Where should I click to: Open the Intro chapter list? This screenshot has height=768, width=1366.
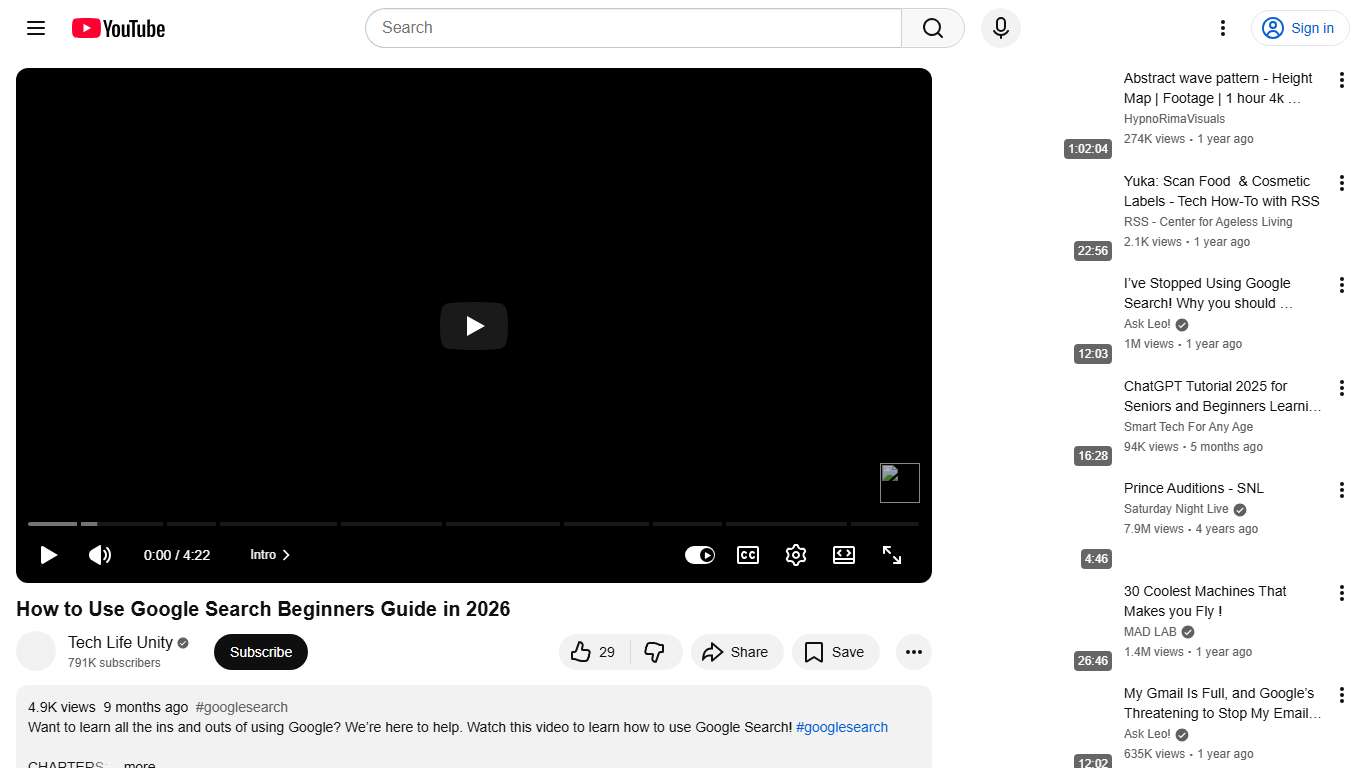pos(268,555)
